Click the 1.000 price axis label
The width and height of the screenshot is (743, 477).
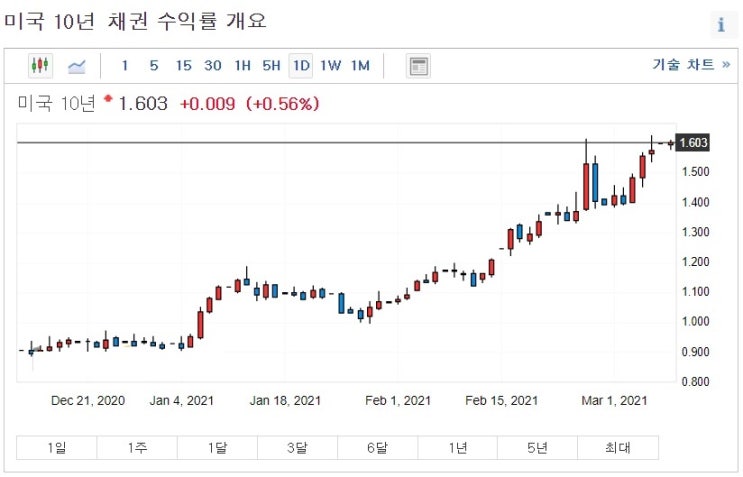(695, 321)
